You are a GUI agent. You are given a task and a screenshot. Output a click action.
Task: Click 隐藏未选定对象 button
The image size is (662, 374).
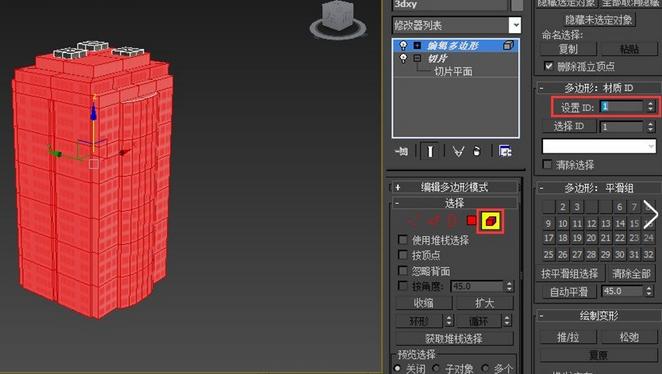(599, 20)
